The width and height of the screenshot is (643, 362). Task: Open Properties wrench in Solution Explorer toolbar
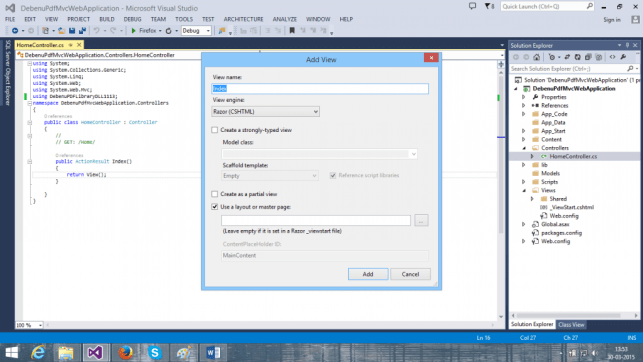click(x=623, y=57)
